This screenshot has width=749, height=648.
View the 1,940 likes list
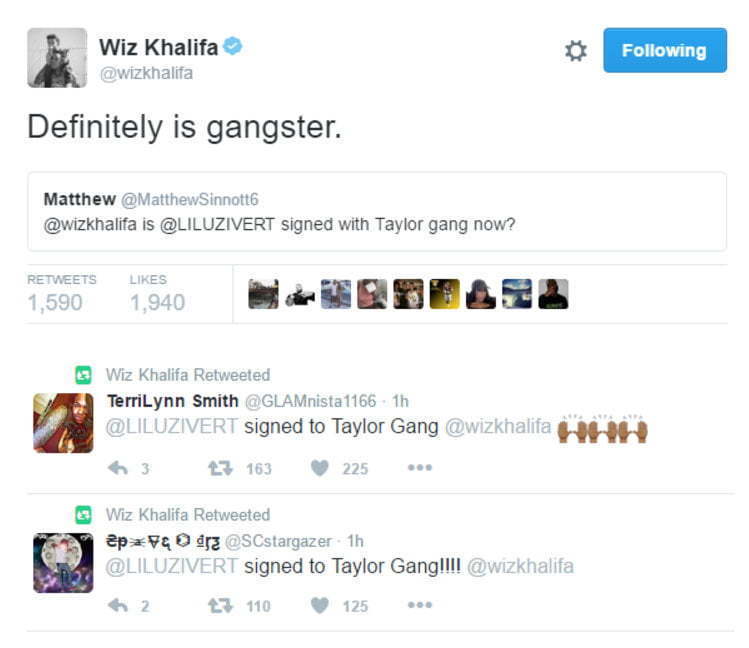[x=157, y=294]
